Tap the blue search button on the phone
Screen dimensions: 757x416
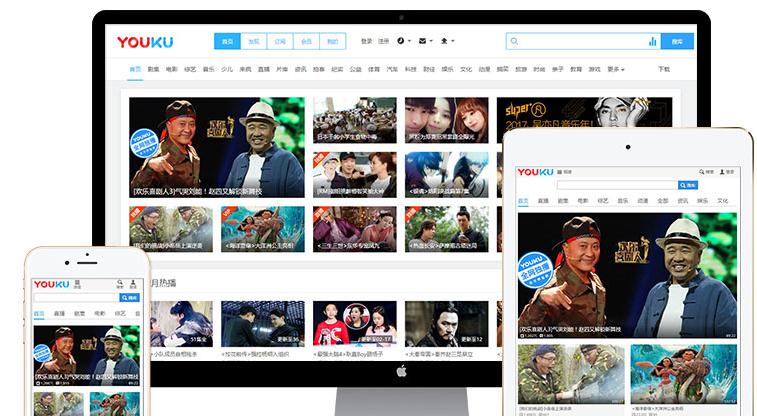129,298
